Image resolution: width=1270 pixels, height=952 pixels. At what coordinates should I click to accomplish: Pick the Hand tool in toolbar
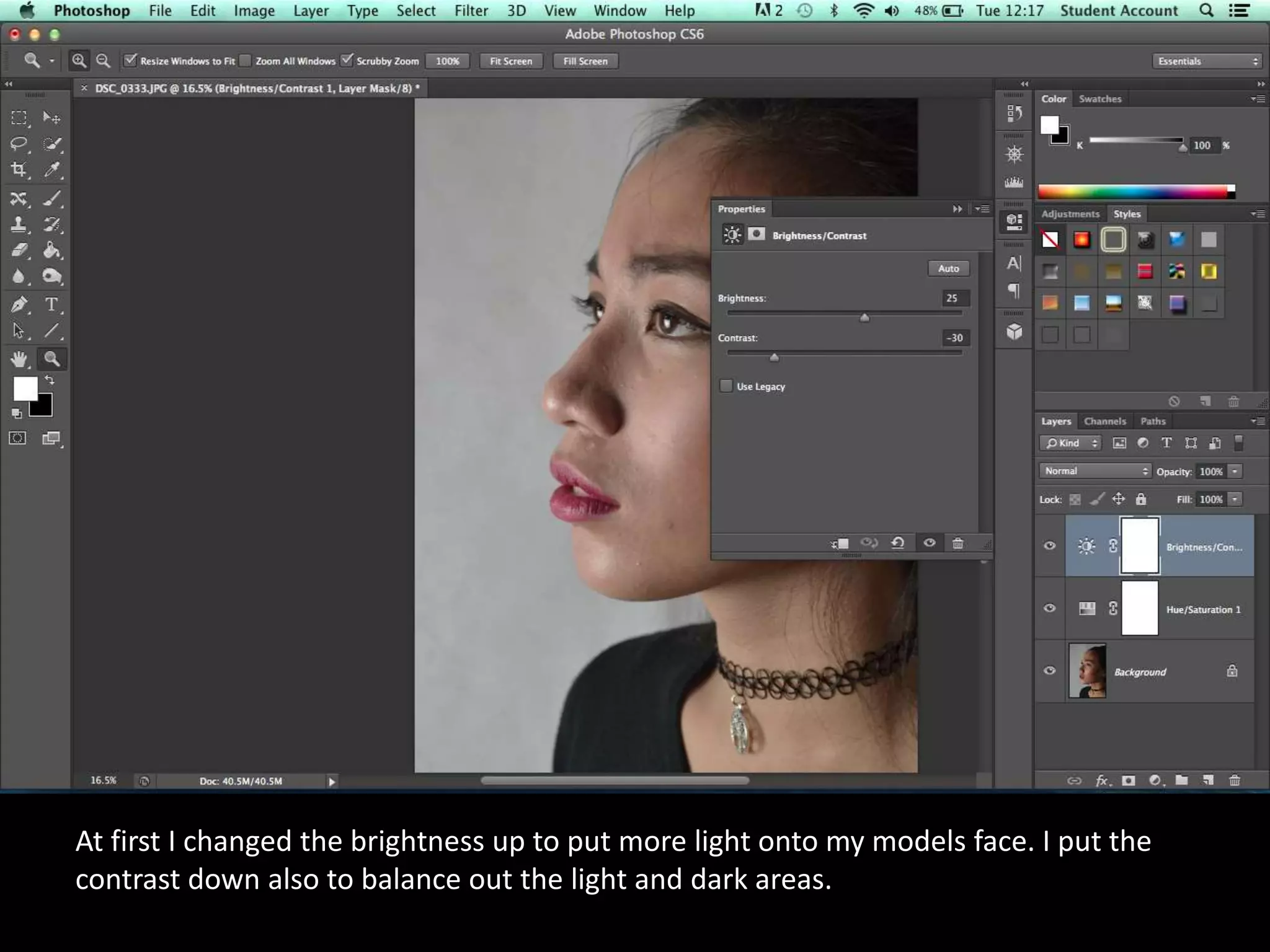[19, 359]
